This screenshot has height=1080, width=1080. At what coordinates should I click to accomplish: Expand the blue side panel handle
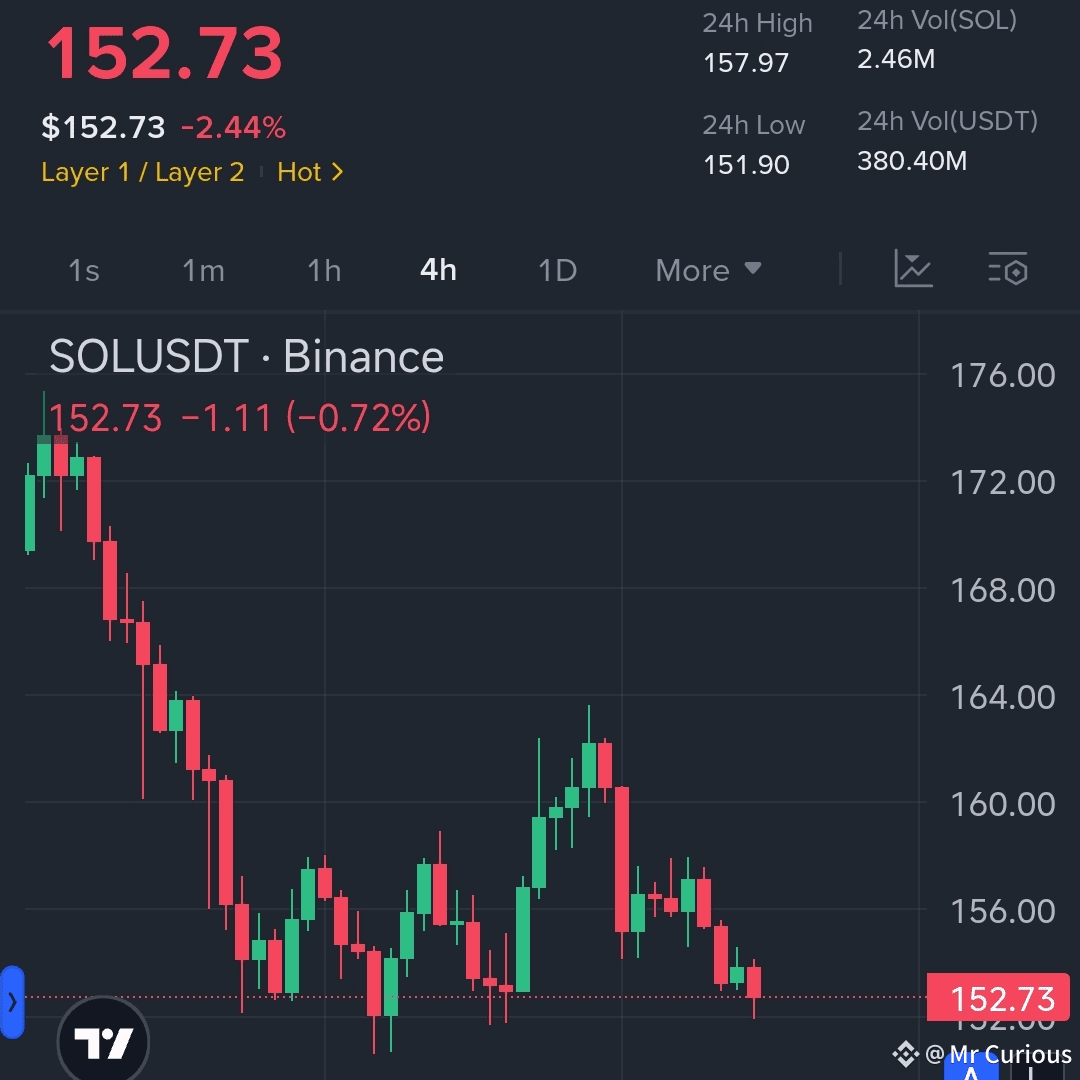click(x=12, y=1002)
